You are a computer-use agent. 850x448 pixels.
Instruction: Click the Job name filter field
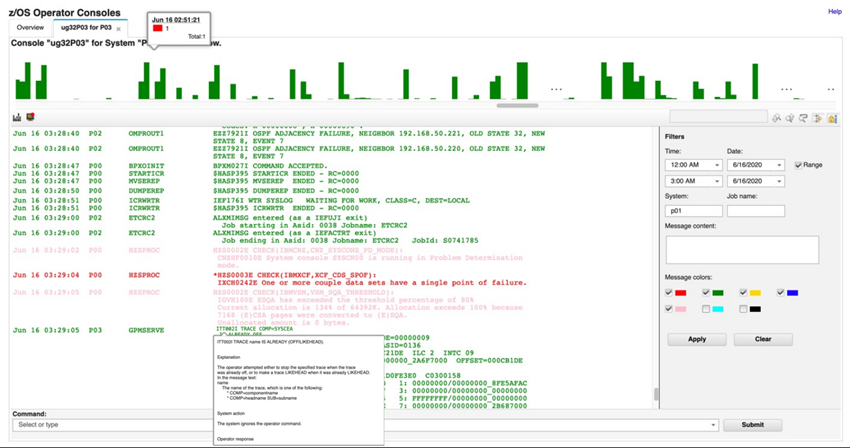[x=756, y=211]
